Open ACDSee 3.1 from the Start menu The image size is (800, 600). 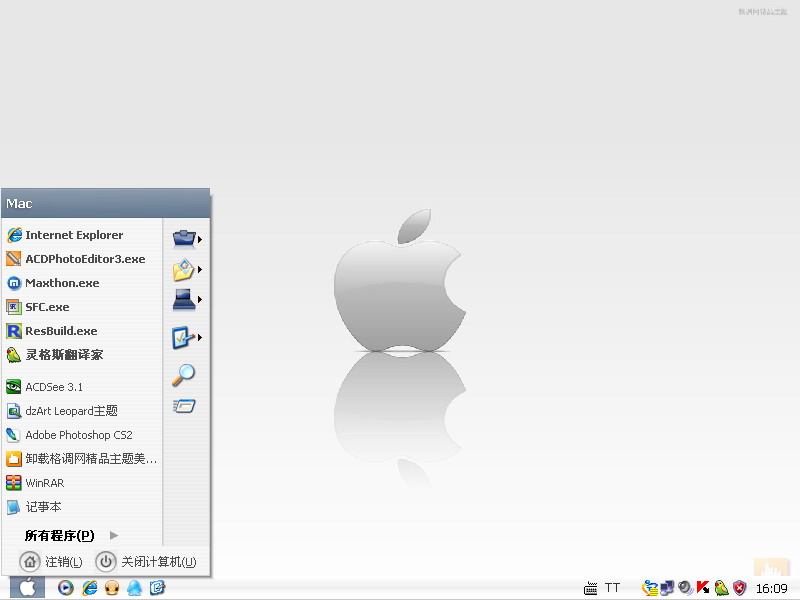[x=82, y=387]
